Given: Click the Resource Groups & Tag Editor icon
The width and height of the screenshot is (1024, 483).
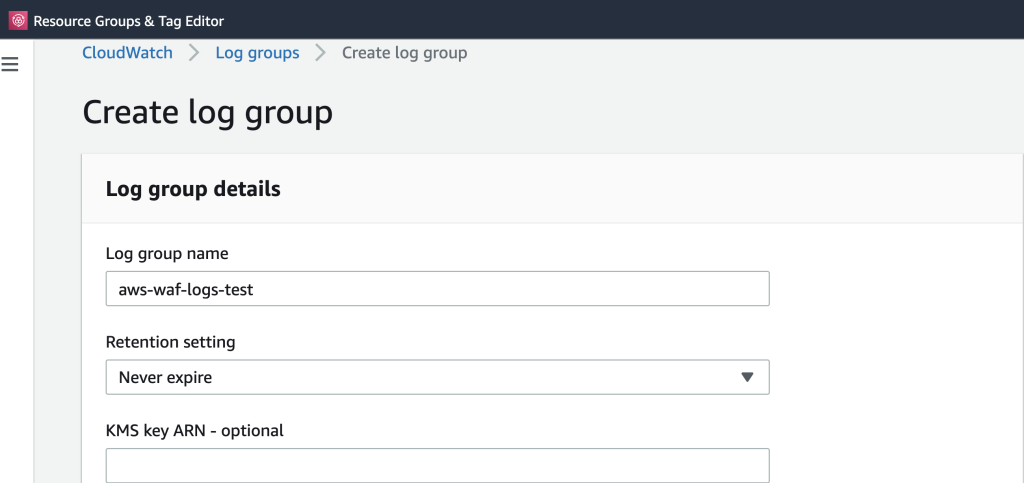Looking at the screenshot, I should tap(18, 21).
